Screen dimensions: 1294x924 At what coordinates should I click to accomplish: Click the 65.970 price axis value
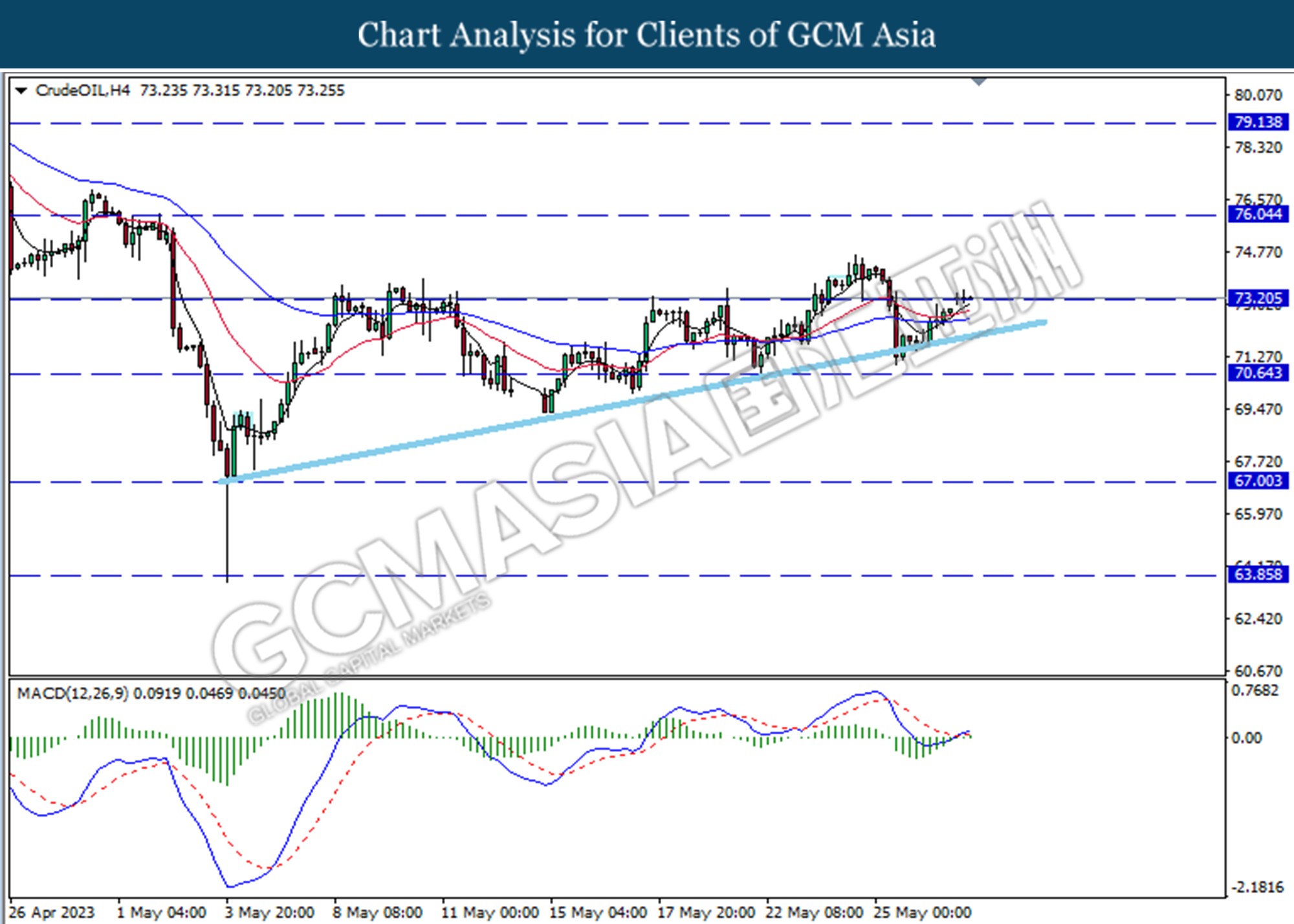1258,514
